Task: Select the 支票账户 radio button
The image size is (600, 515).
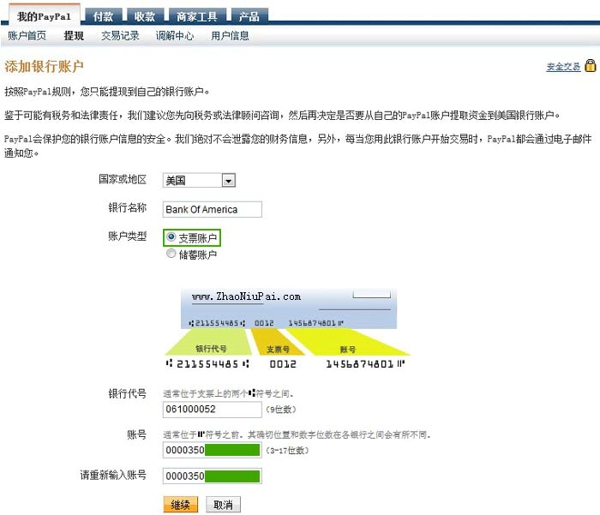Action: click(170, 238)
